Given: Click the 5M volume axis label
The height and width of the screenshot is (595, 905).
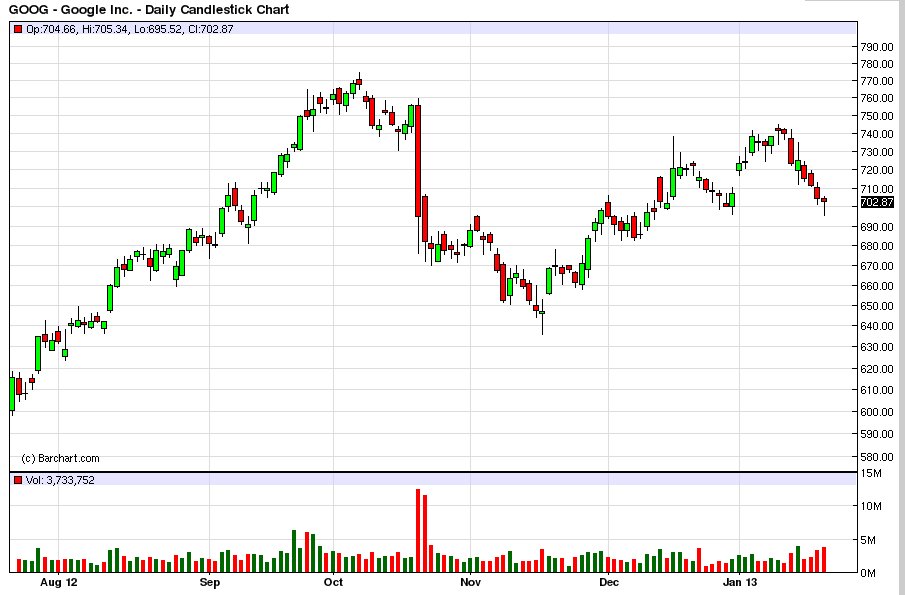Looking at the screenshot, I should pos(868,541).
